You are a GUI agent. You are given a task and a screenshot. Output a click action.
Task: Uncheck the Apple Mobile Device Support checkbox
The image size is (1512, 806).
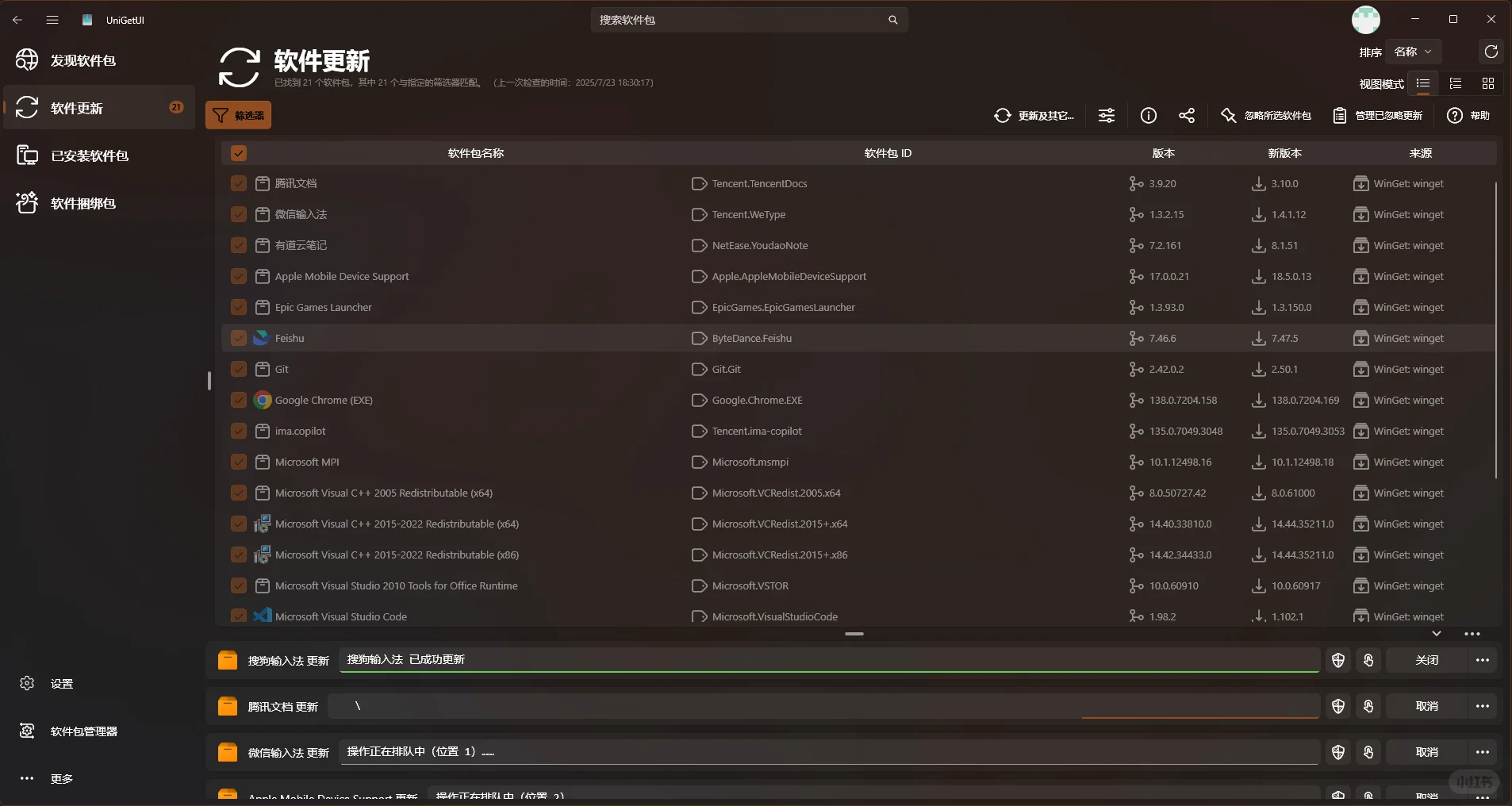239,276
